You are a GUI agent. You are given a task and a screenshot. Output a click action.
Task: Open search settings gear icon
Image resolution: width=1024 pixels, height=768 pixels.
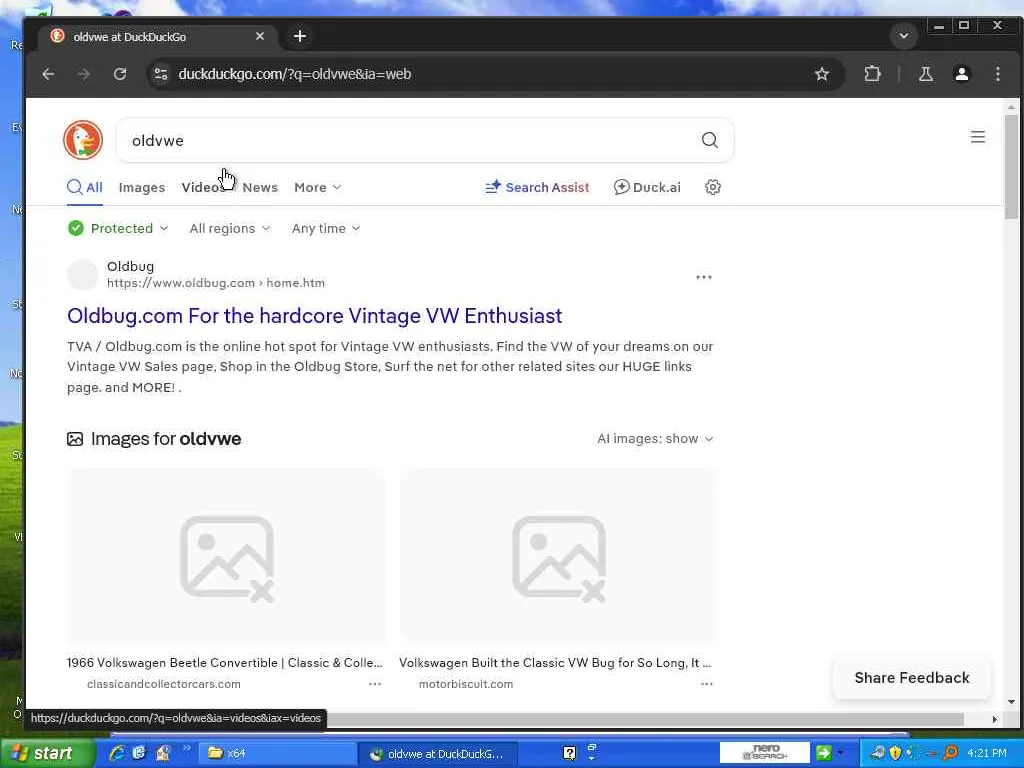point(712,187)
